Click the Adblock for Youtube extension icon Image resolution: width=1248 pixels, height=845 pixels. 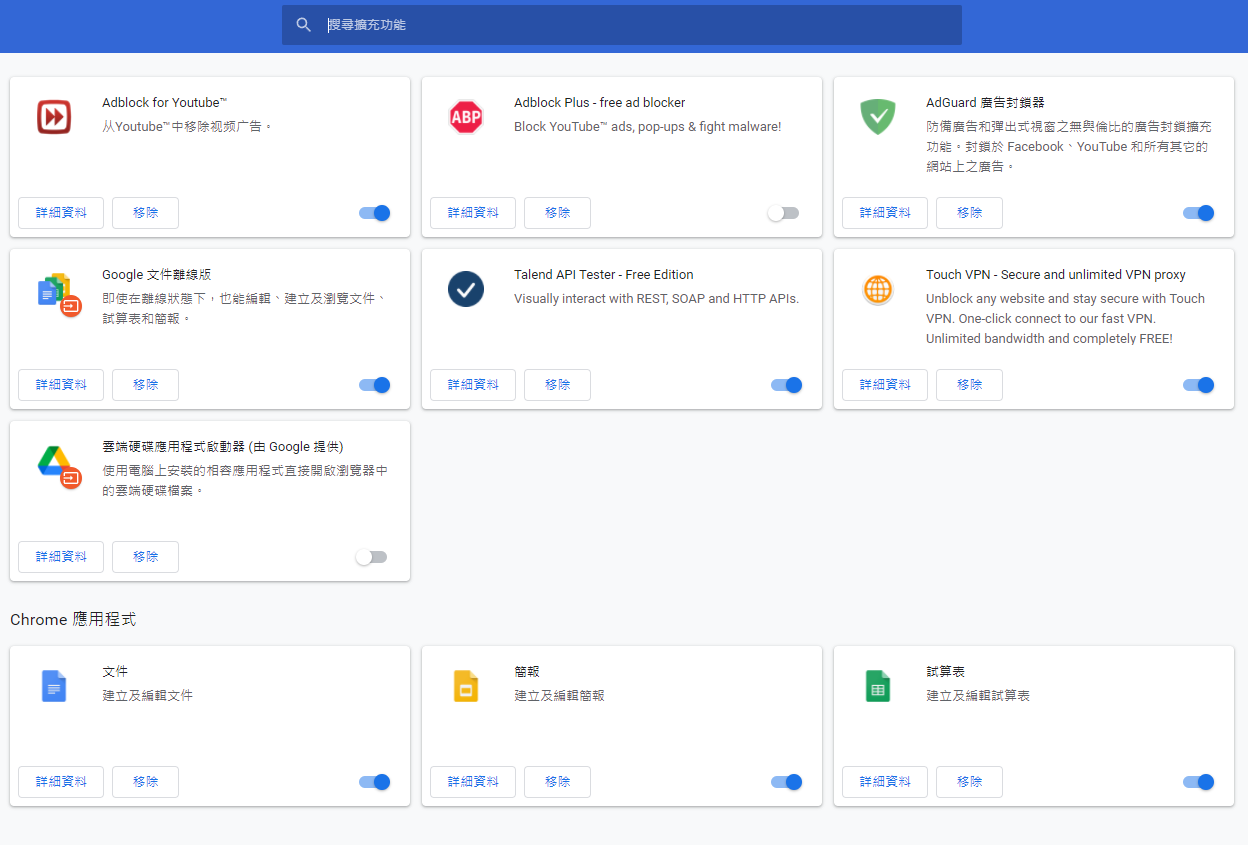click(54, 117)
